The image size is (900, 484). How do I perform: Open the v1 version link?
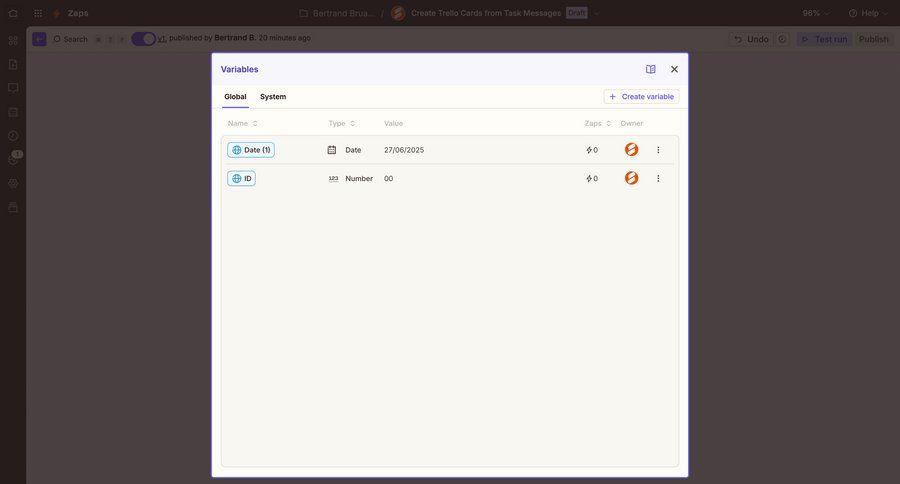coord(162,38)
